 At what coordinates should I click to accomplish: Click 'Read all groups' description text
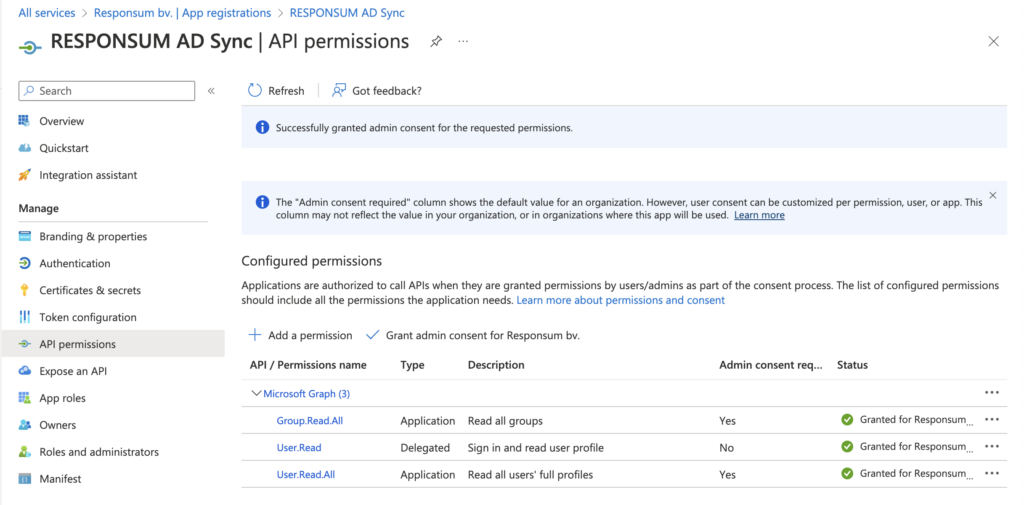(x=505, y=421)
